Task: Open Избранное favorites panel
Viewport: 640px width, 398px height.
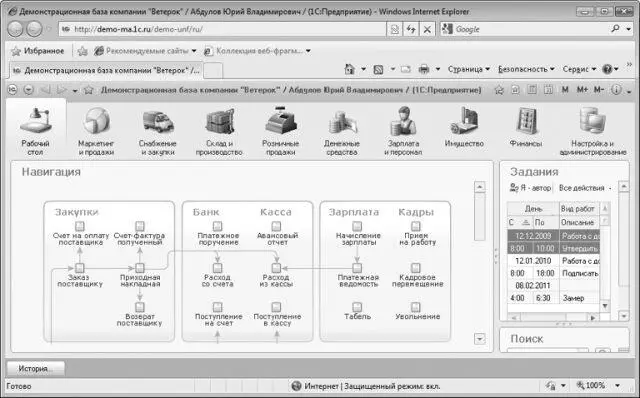Action: (x=38, y=51)
